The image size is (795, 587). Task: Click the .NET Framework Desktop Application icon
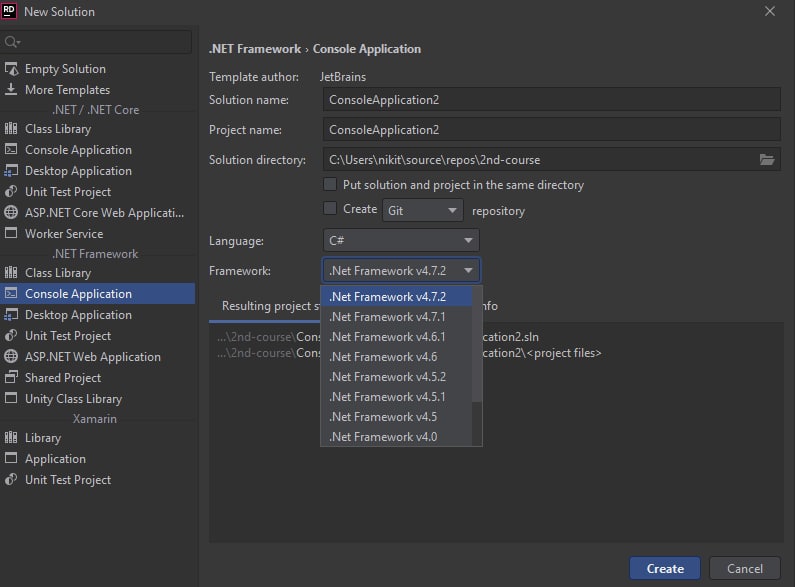click(x=11, y=314)
